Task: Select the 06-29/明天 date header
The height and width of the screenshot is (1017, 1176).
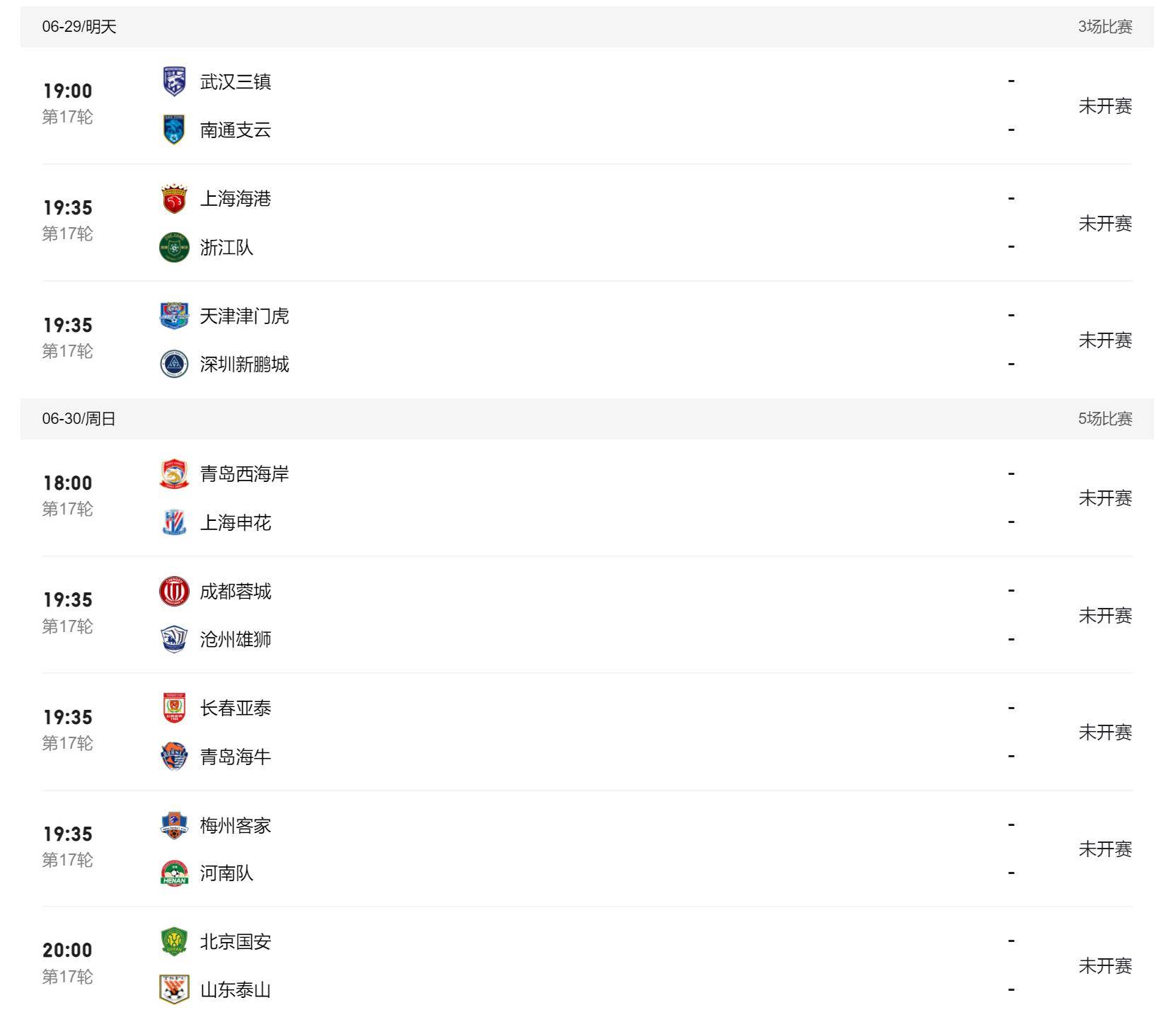Action: [79, 27]
